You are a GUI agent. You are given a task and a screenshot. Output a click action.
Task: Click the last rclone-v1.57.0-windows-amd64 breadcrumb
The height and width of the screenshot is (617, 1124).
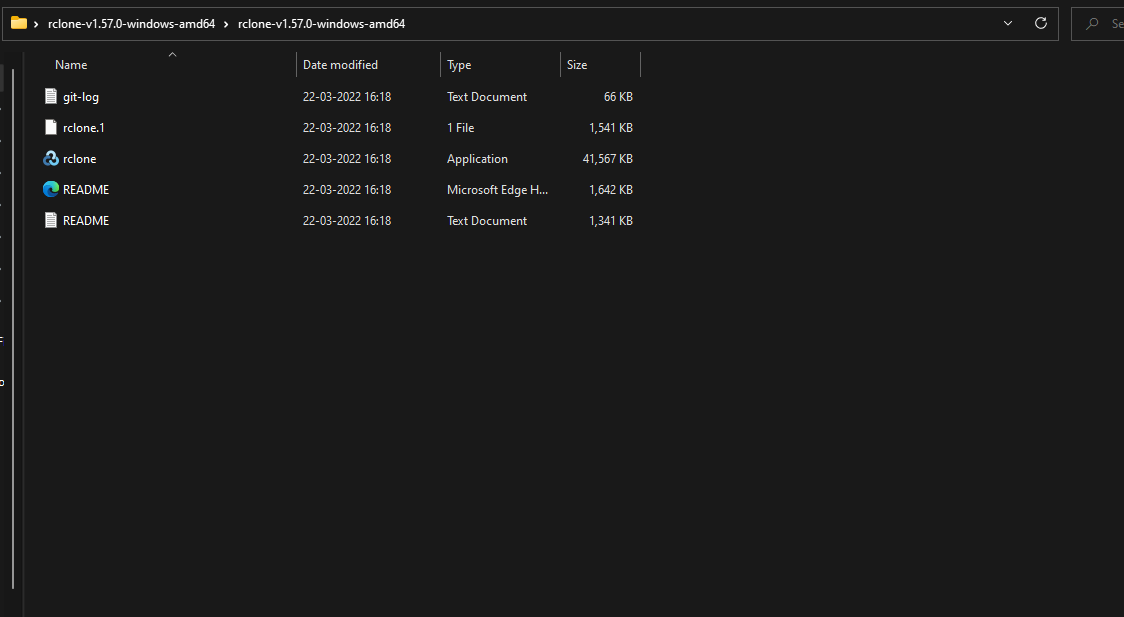pyautogui.click(x=321, y=24)
